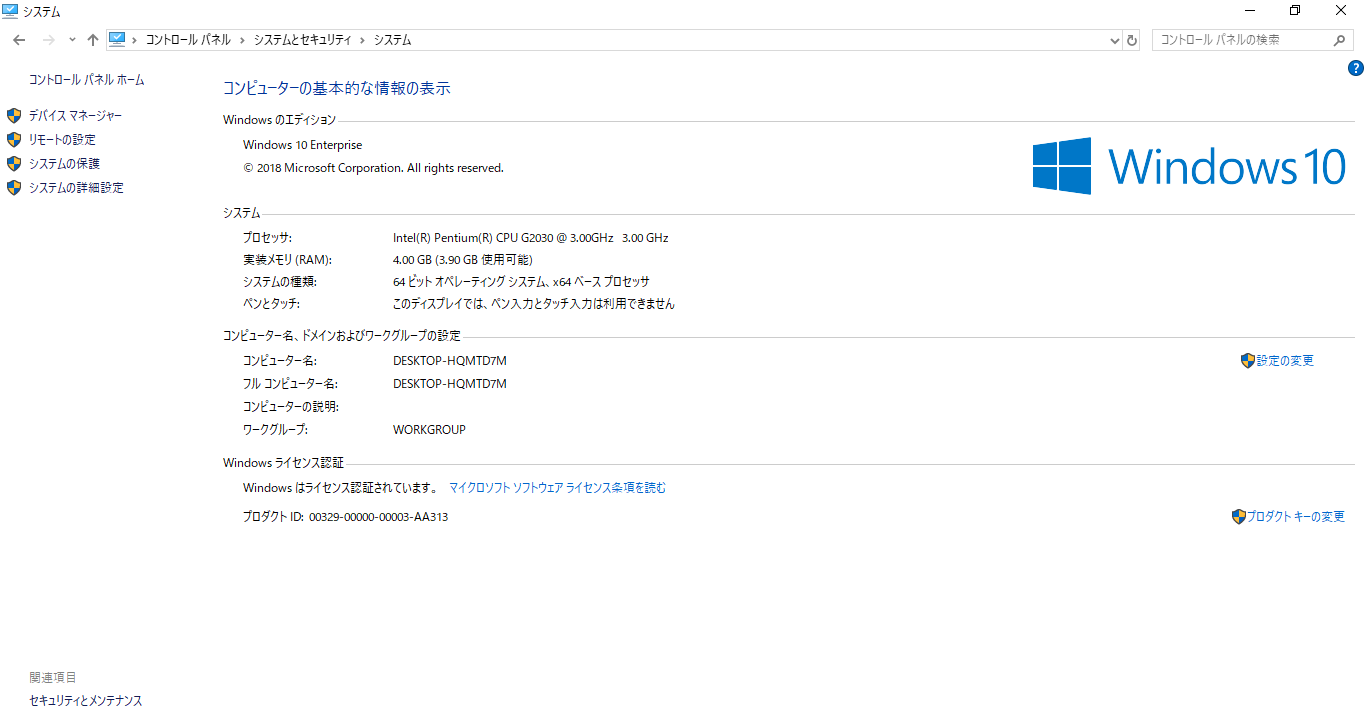Click processor value Intel(R) Pentium(R) CPU G2030

[530, 238]
